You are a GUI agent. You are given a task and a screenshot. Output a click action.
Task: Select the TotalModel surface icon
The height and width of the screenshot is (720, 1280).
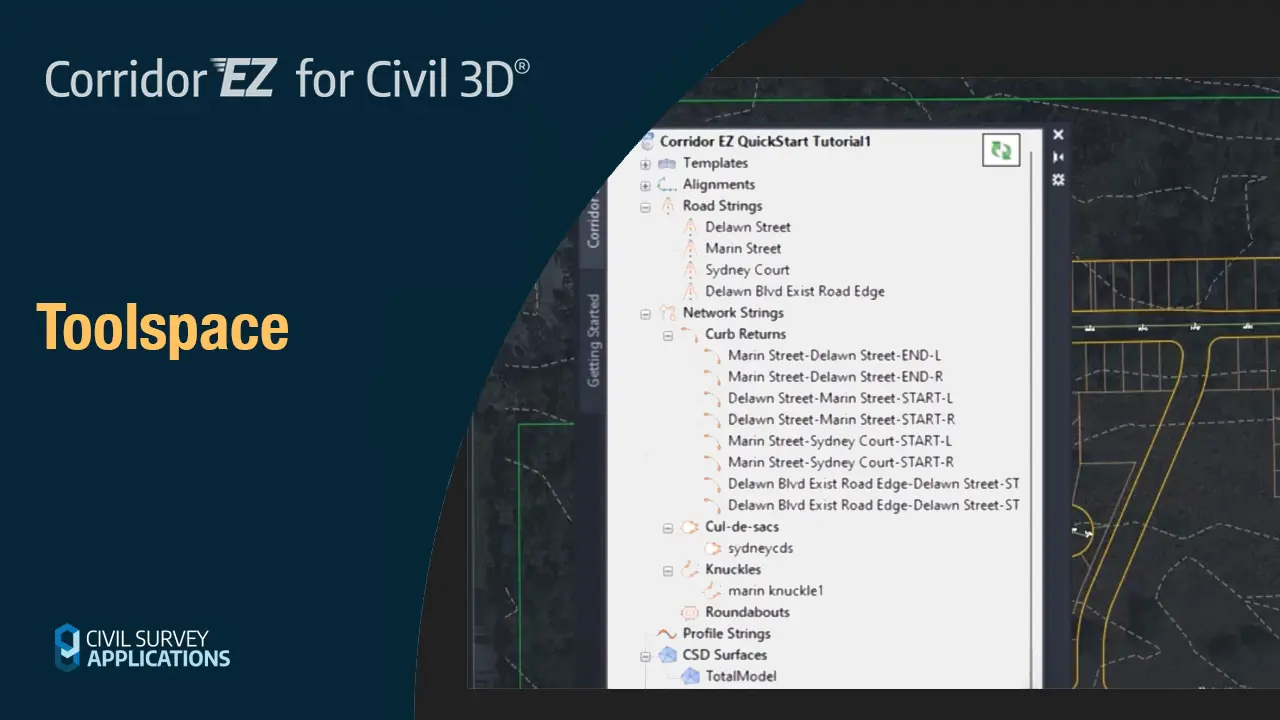(690, 677)
